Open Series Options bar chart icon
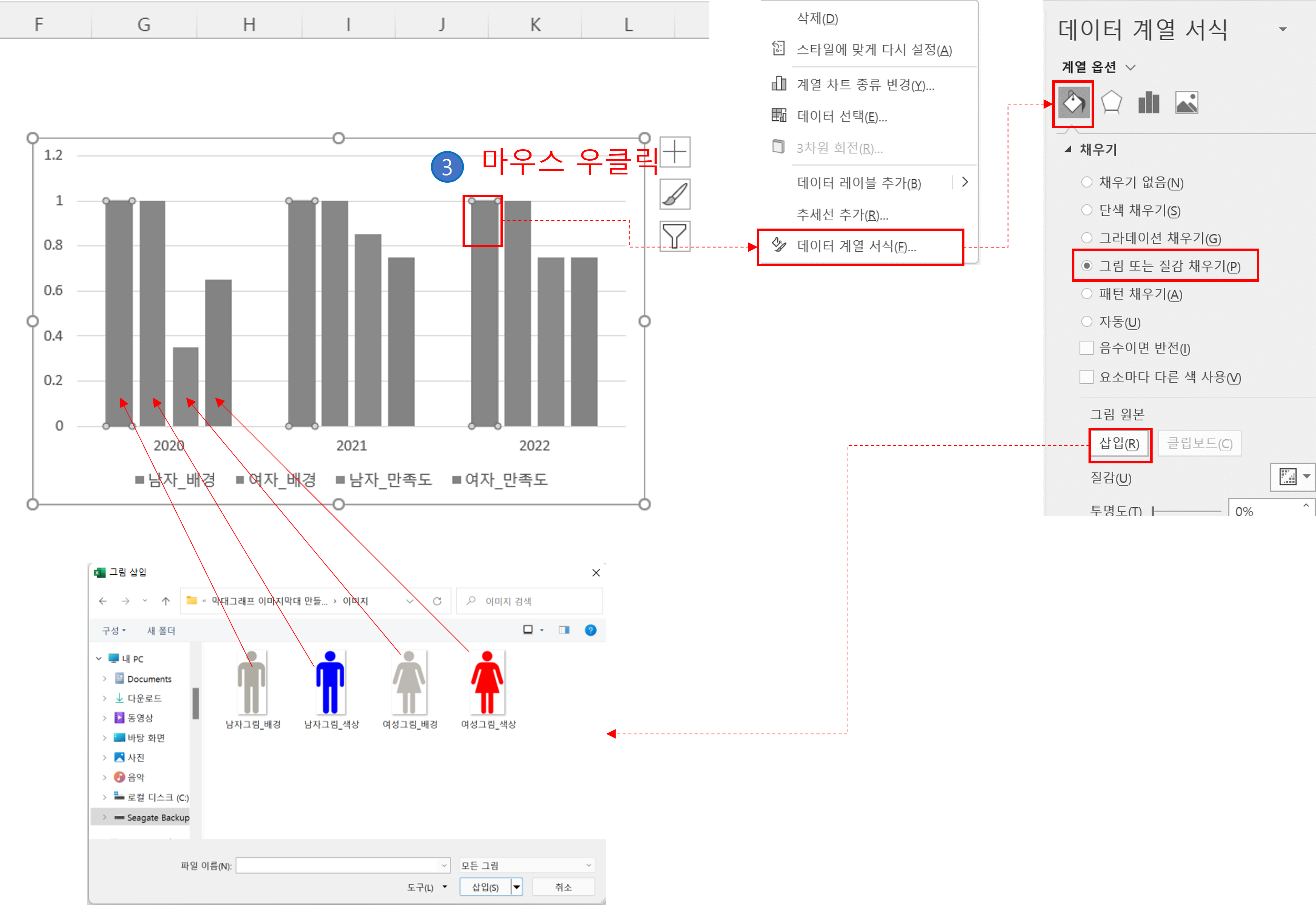The width and height of the screenshot is (1316, 905). (x=1148, y=103)
